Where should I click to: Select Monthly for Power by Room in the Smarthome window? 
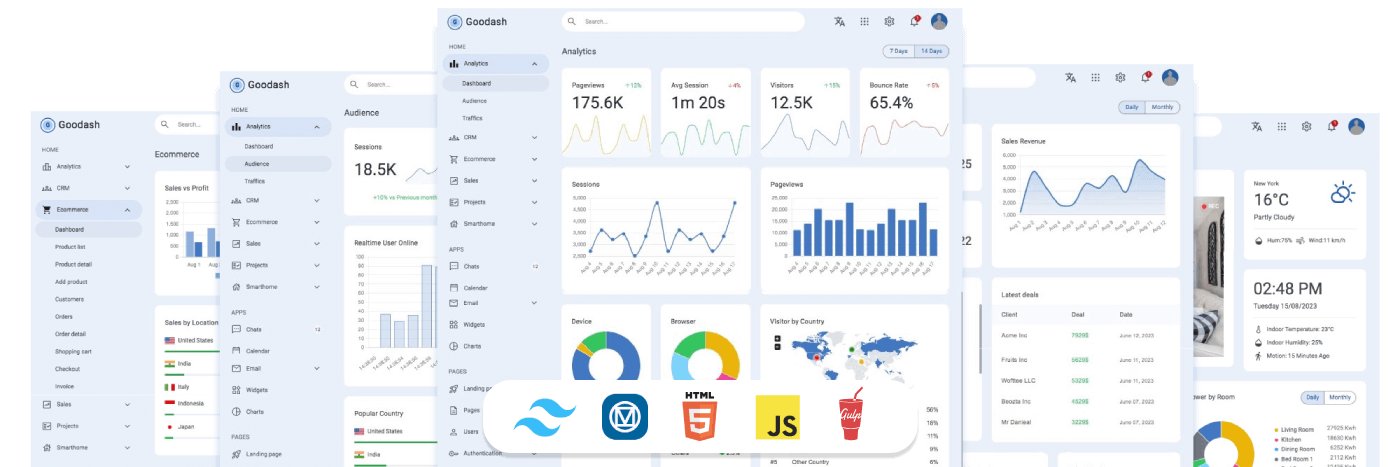1341,397
